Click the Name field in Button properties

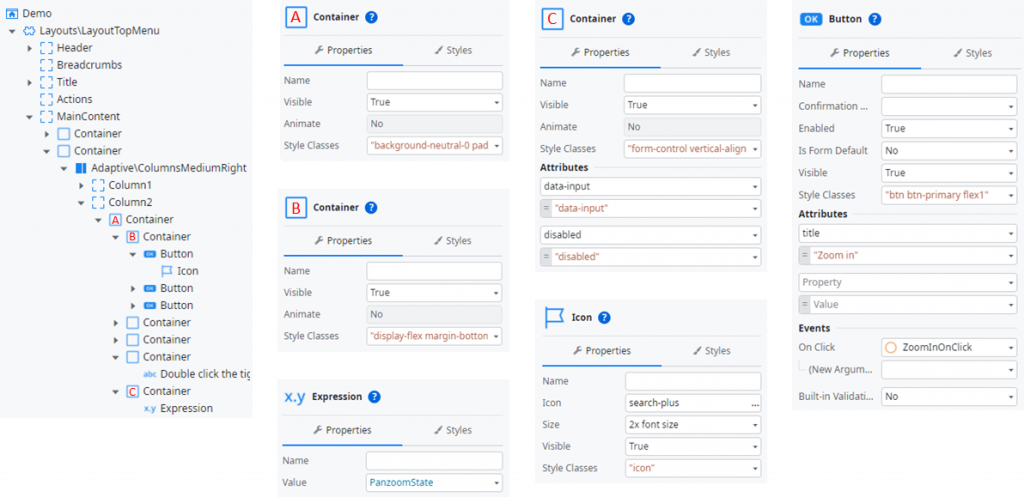pos(949,85)
